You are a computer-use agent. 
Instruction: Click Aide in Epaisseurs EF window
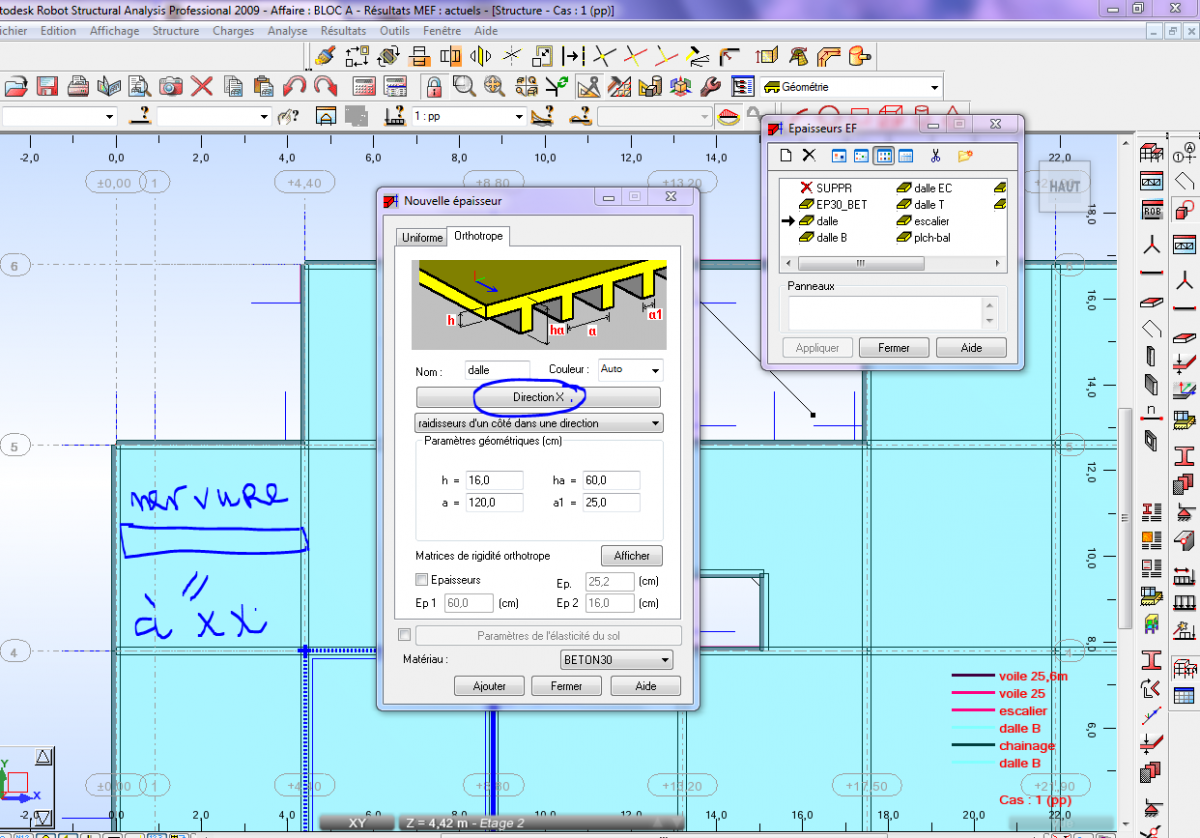(971, 348)
